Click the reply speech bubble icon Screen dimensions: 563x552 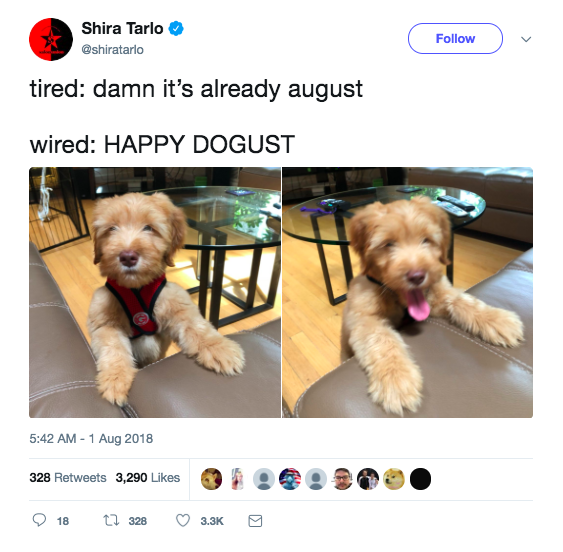point(39,520)
